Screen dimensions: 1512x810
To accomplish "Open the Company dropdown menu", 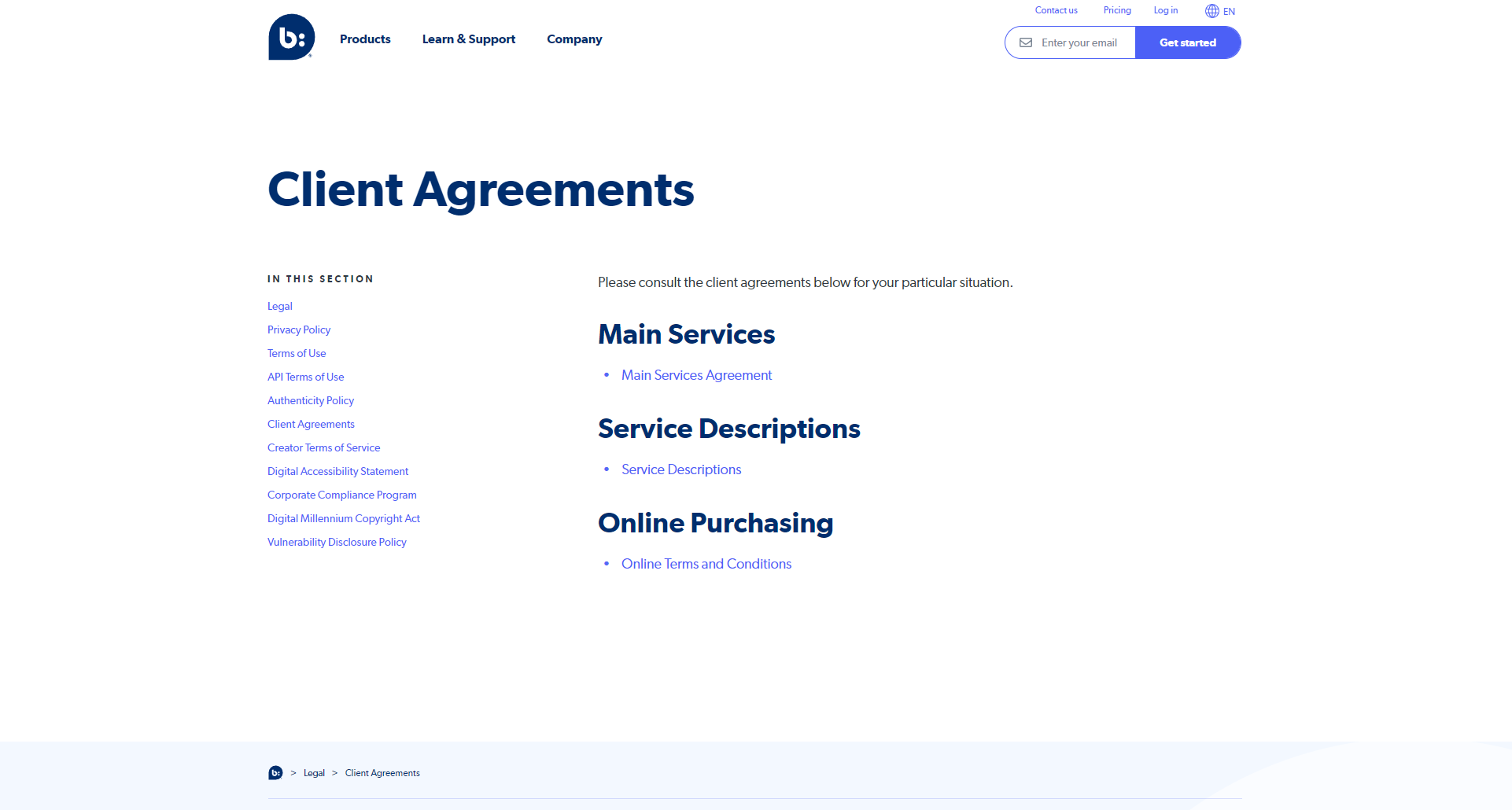I will [x=574, y=39].
